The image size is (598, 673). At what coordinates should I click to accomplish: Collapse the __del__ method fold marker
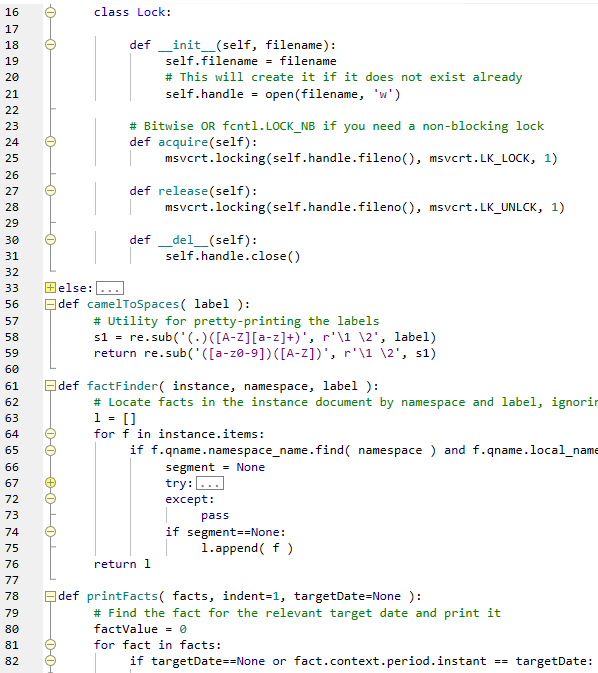pyautogui.click(x=51, y=239)
